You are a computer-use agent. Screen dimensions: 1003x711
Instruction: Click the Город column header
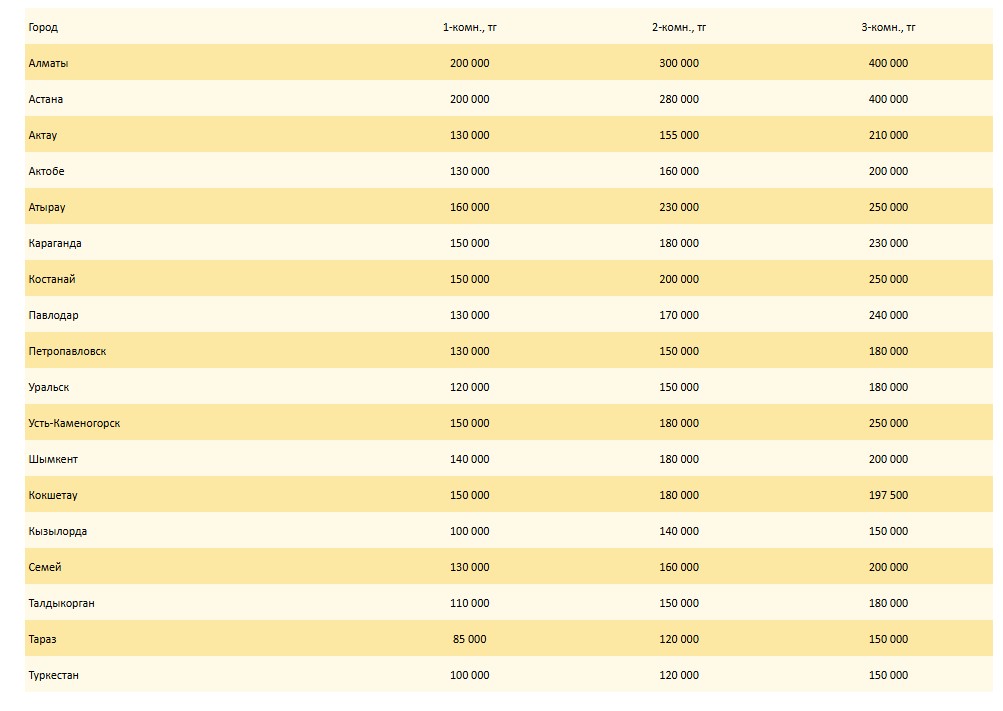coord(43,27)
